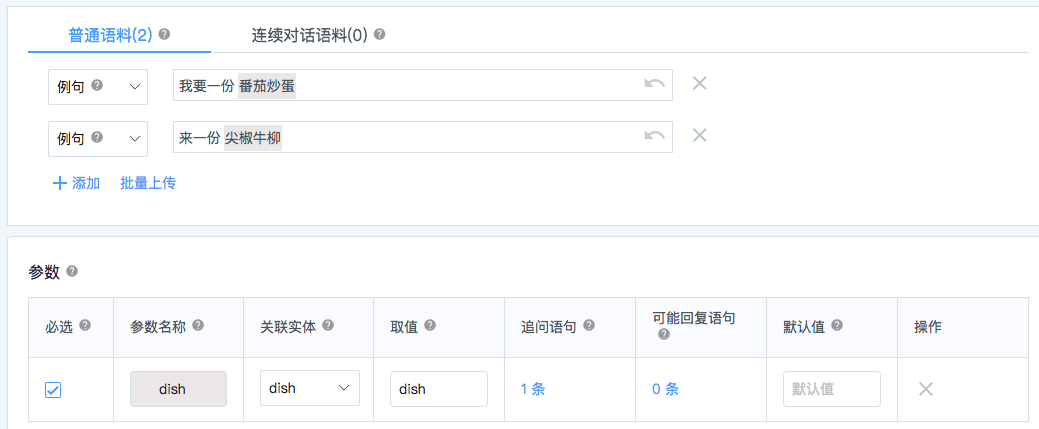
Task: Click help icon next to 参数 heading
Action: tap(72, 271)
